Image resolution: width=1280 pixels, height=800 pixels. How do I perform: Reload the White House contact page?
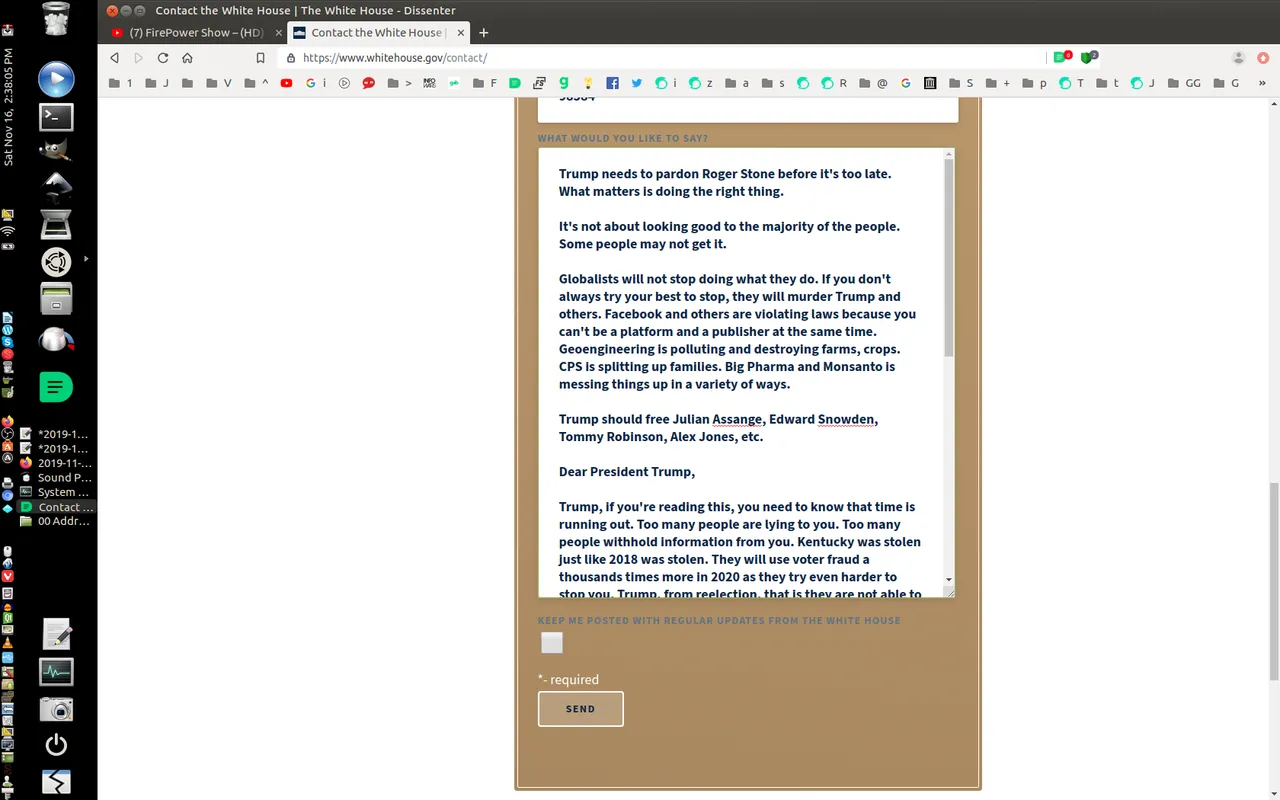[x=163, y=58]
